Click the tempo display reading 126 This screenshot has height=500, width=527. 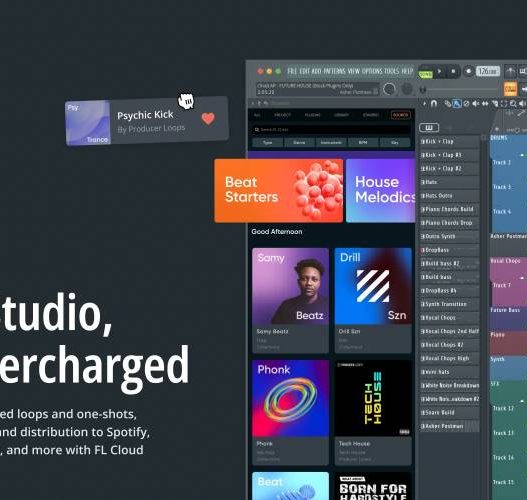click(488, 71)
